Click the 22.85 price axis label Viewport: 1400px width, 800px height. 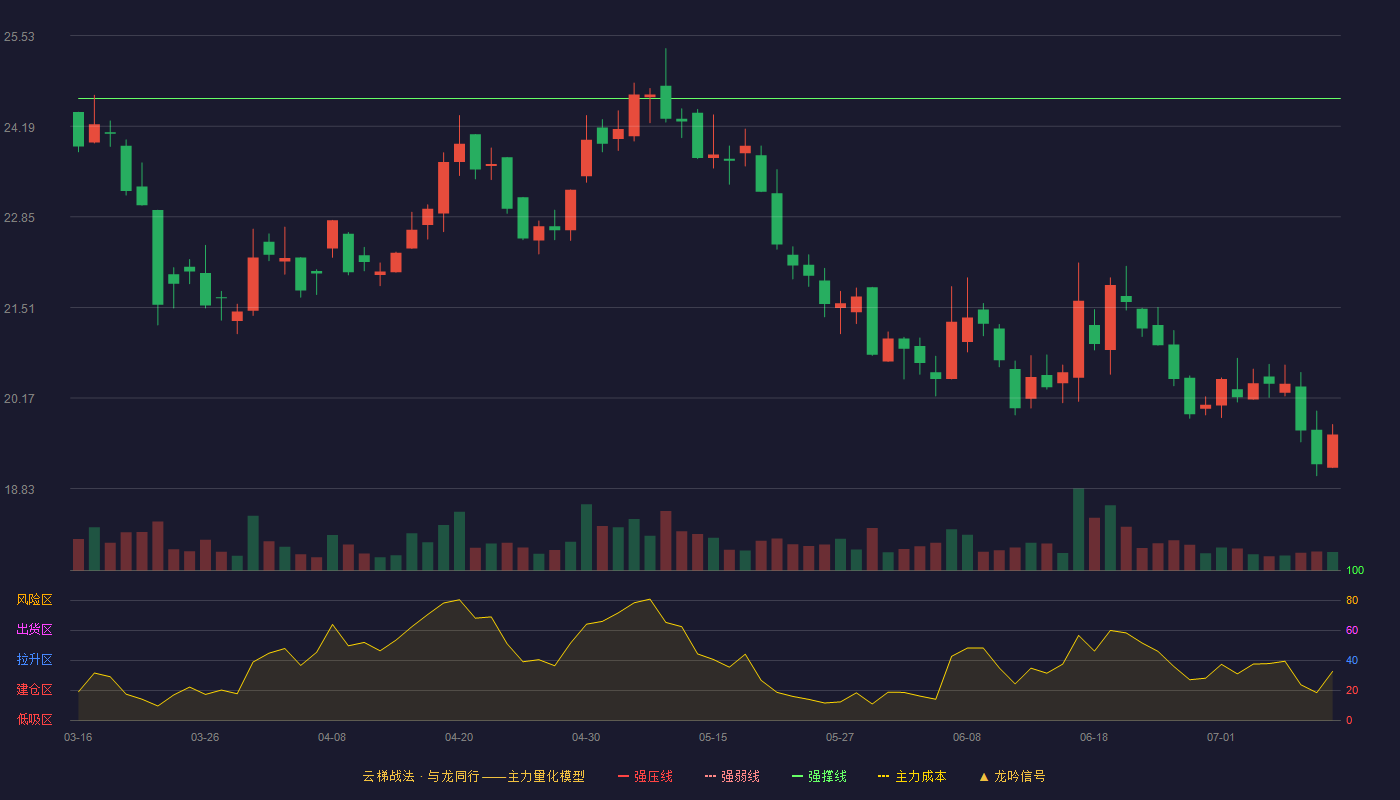click(19, 218)
